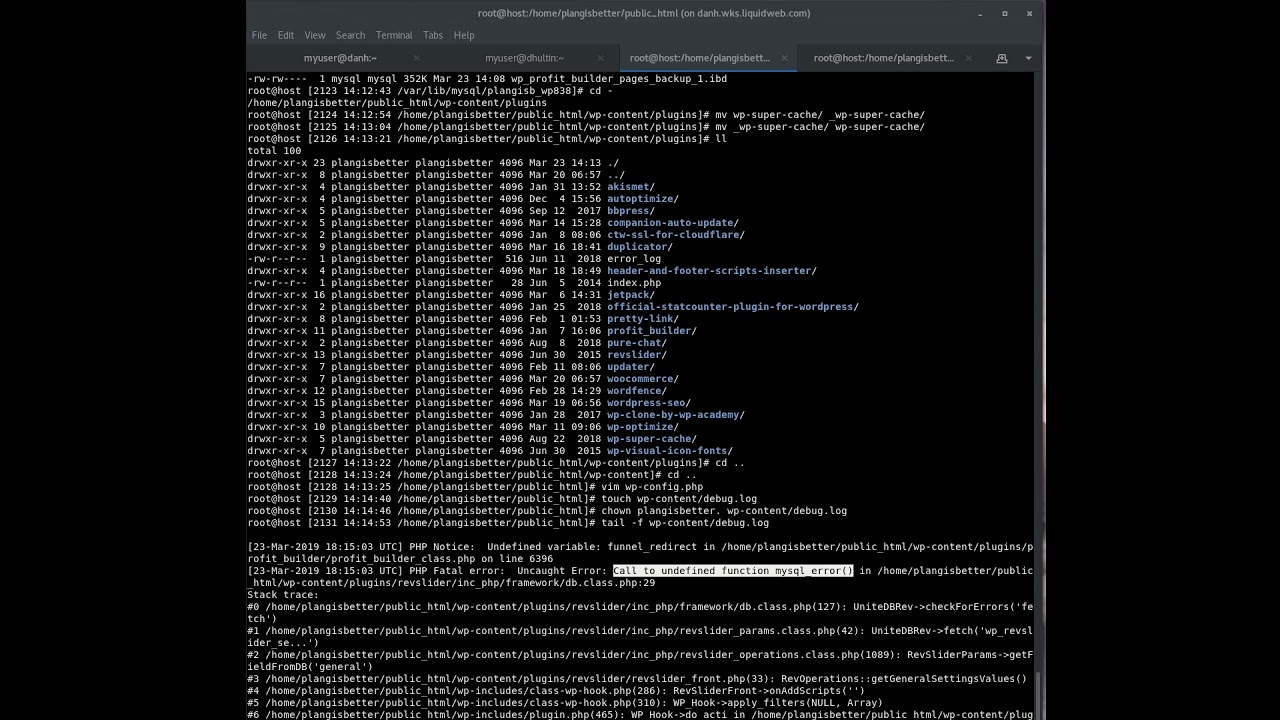Minimize the terminal window

tap(979, 14)
